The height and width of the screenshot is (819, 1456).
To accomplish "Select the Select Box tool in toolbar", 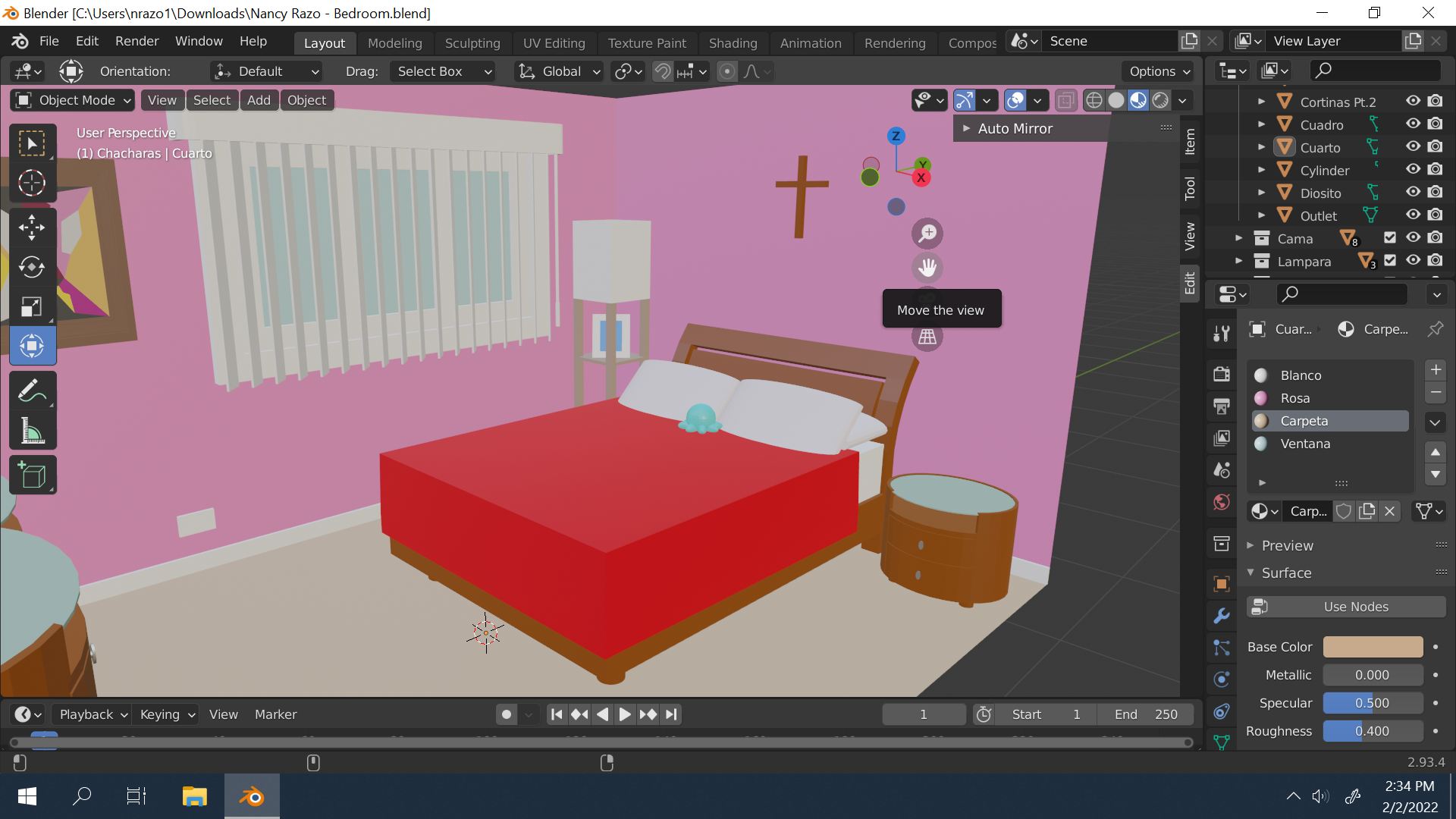I will click(32, 143).
